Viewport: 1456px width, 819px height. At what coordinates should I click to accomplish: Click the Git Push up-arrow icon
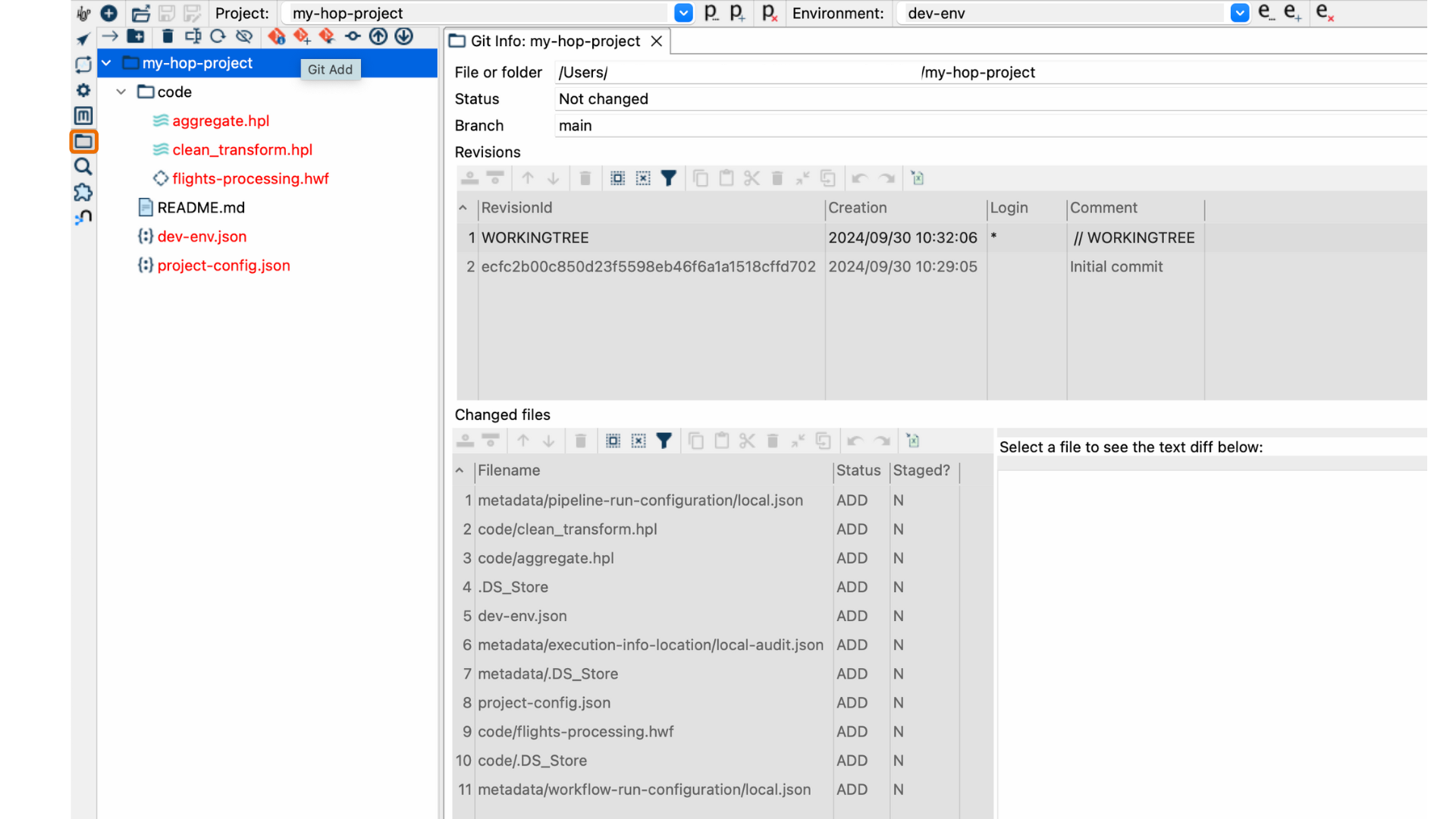point(378,36)
